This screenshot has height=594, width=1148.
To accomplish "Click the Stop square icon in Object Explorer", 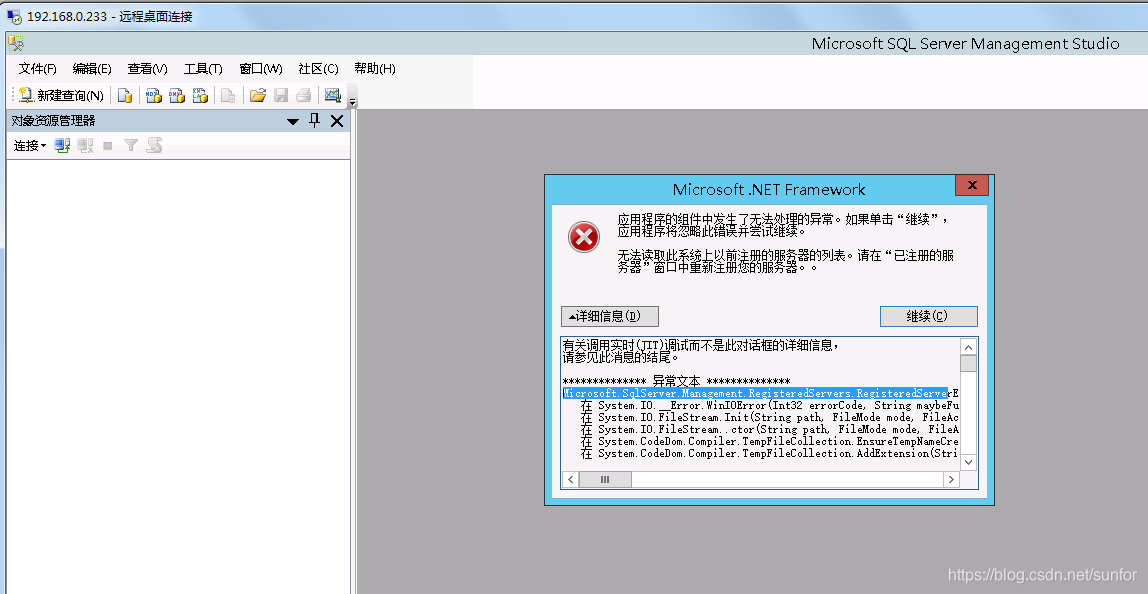I will [108, 146].
